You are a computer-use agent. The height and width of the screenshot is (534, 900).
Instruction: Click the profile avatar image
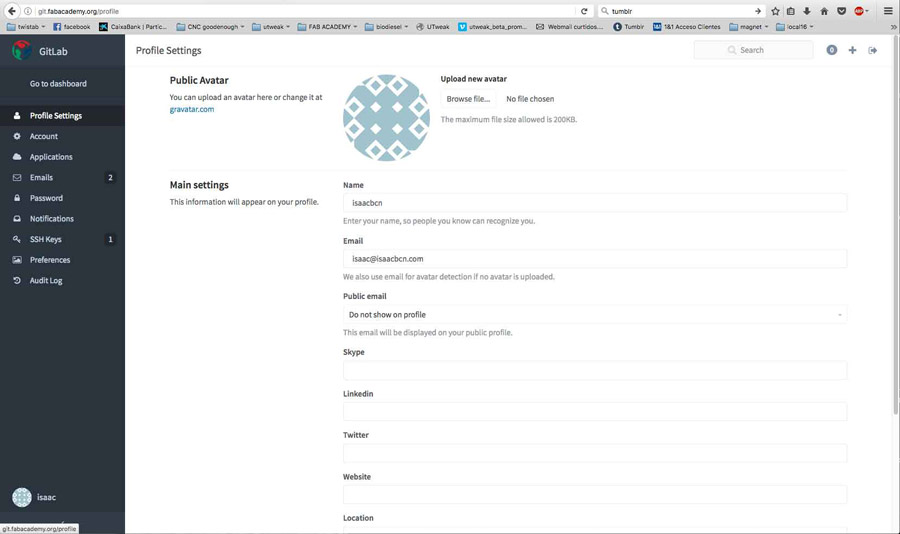[x=386, y=118]
